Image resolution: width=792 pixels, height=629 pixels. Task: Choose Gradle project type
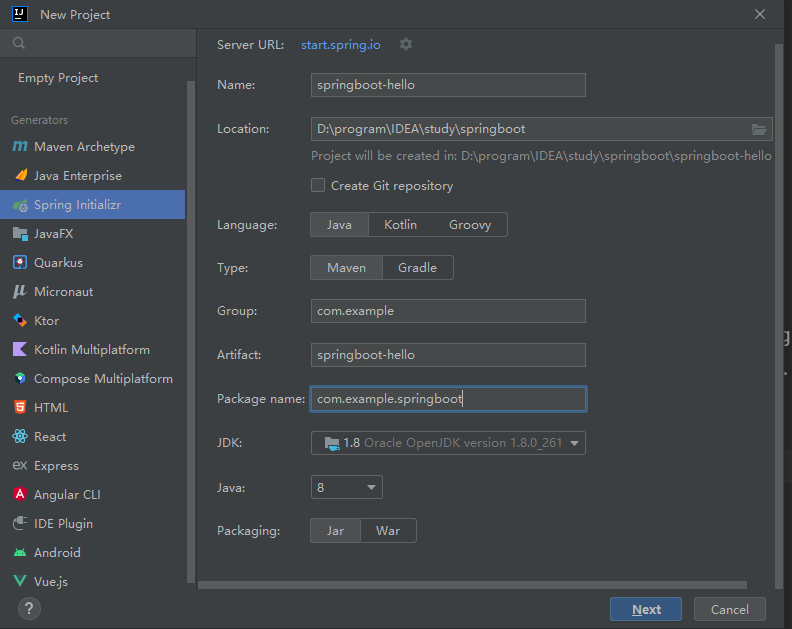tap(418, 268)
